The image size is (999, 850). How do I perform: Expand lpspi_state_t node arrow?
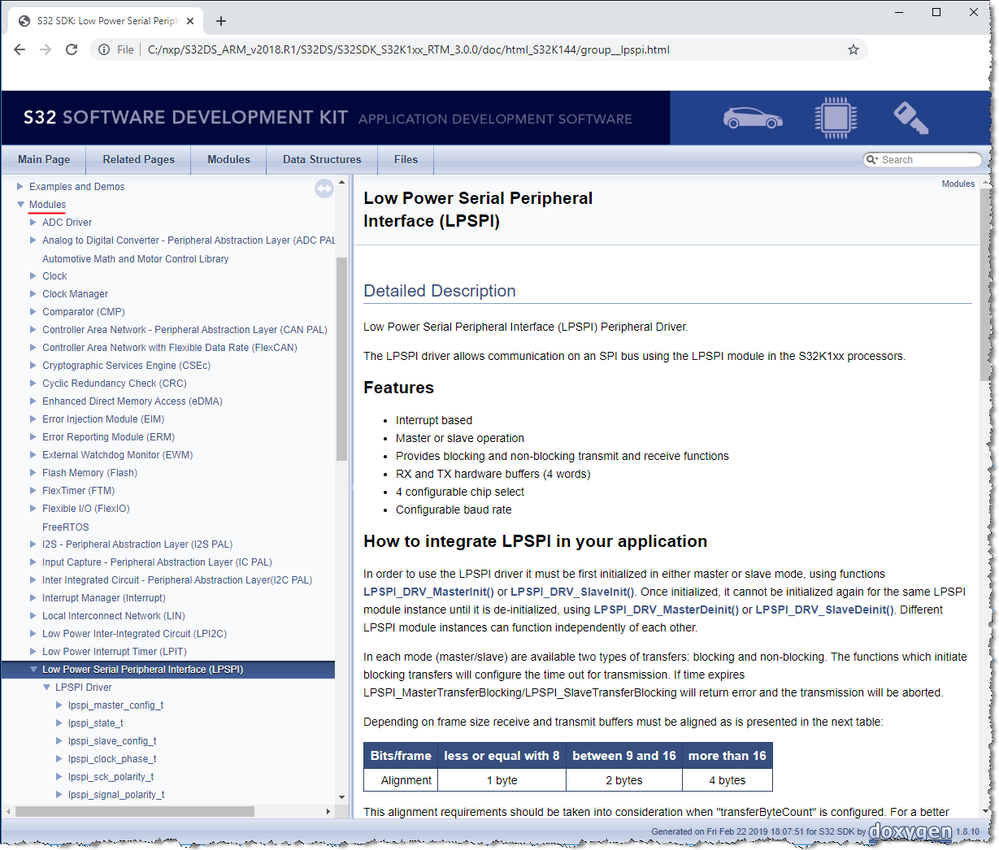59,723
